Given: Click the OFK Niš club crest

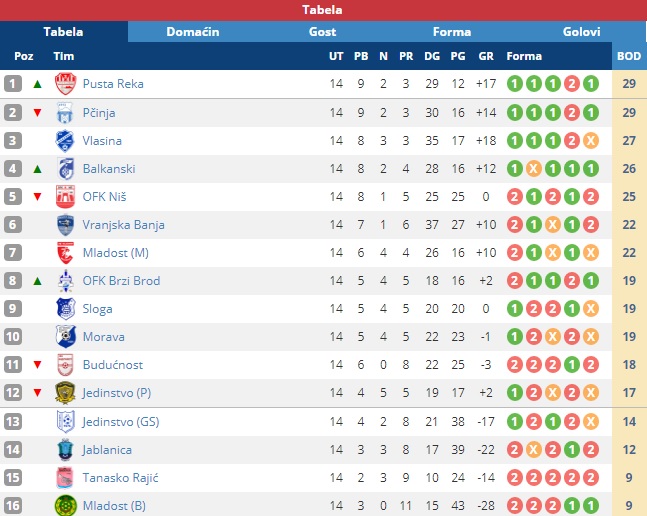Looking at the screenshot, I should coord(65,197).
